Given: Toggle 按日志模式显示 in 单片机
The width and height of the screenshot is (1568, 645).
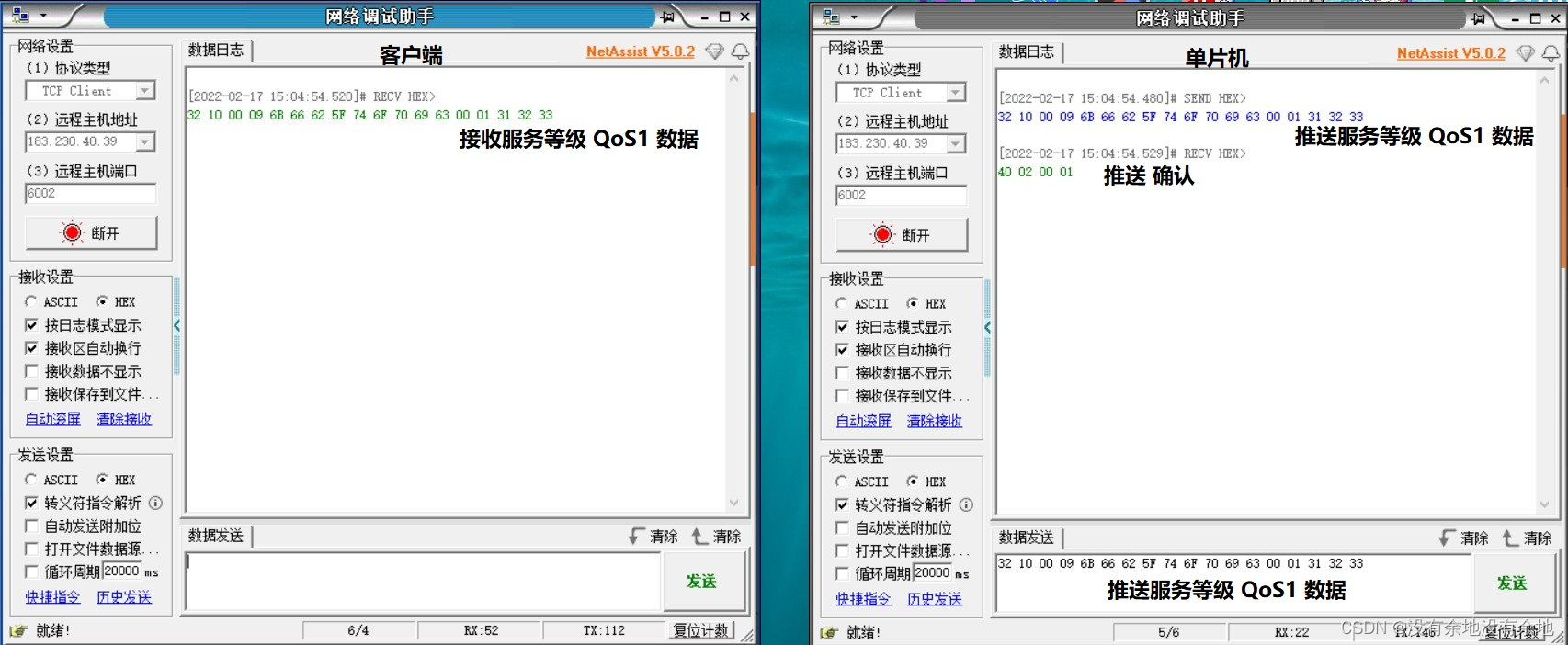Looking at the screenshot, I should click(x=842, y=327).
